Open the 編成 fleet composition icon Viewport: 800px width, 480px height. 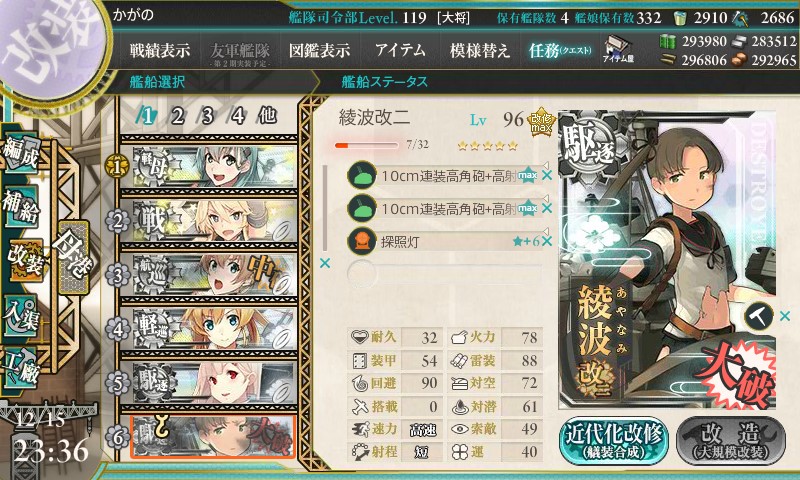pos(22,151)
